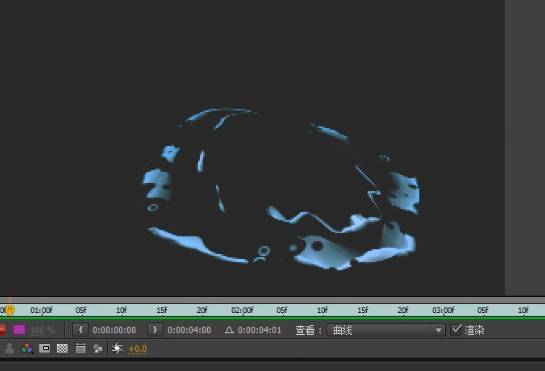Open the Show Channel RGB circles menu
Image resolution: width=545 pixels, height=371 pixels.
point(27,348)
